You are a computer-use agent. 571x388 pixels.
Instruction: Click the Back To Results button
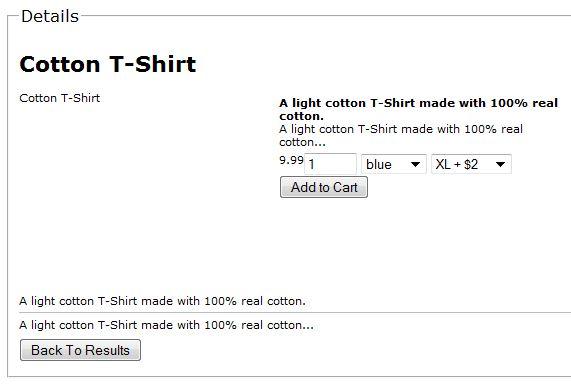point(80,350)
